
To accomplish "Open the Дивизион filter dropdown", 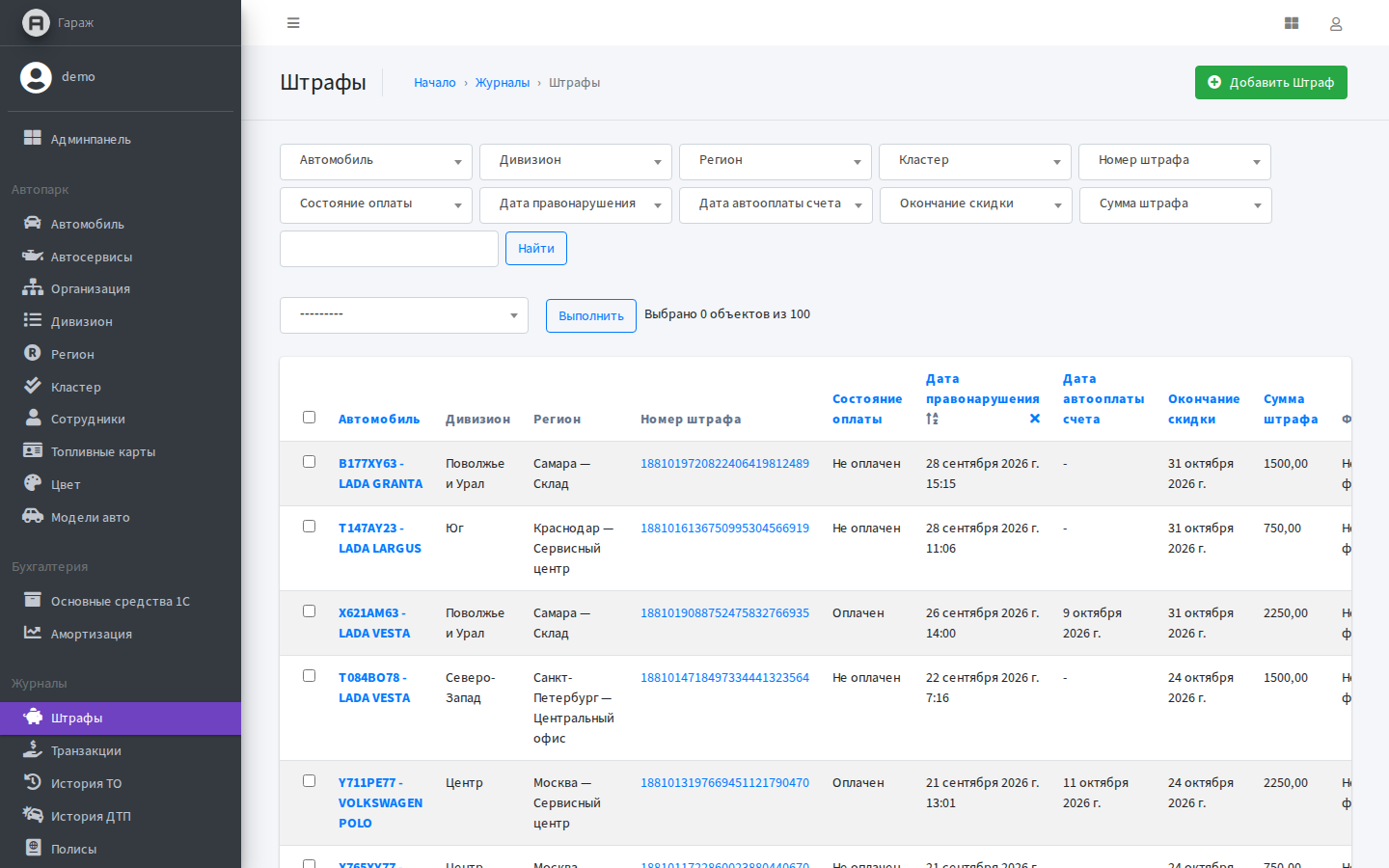I will click(576, 161).
